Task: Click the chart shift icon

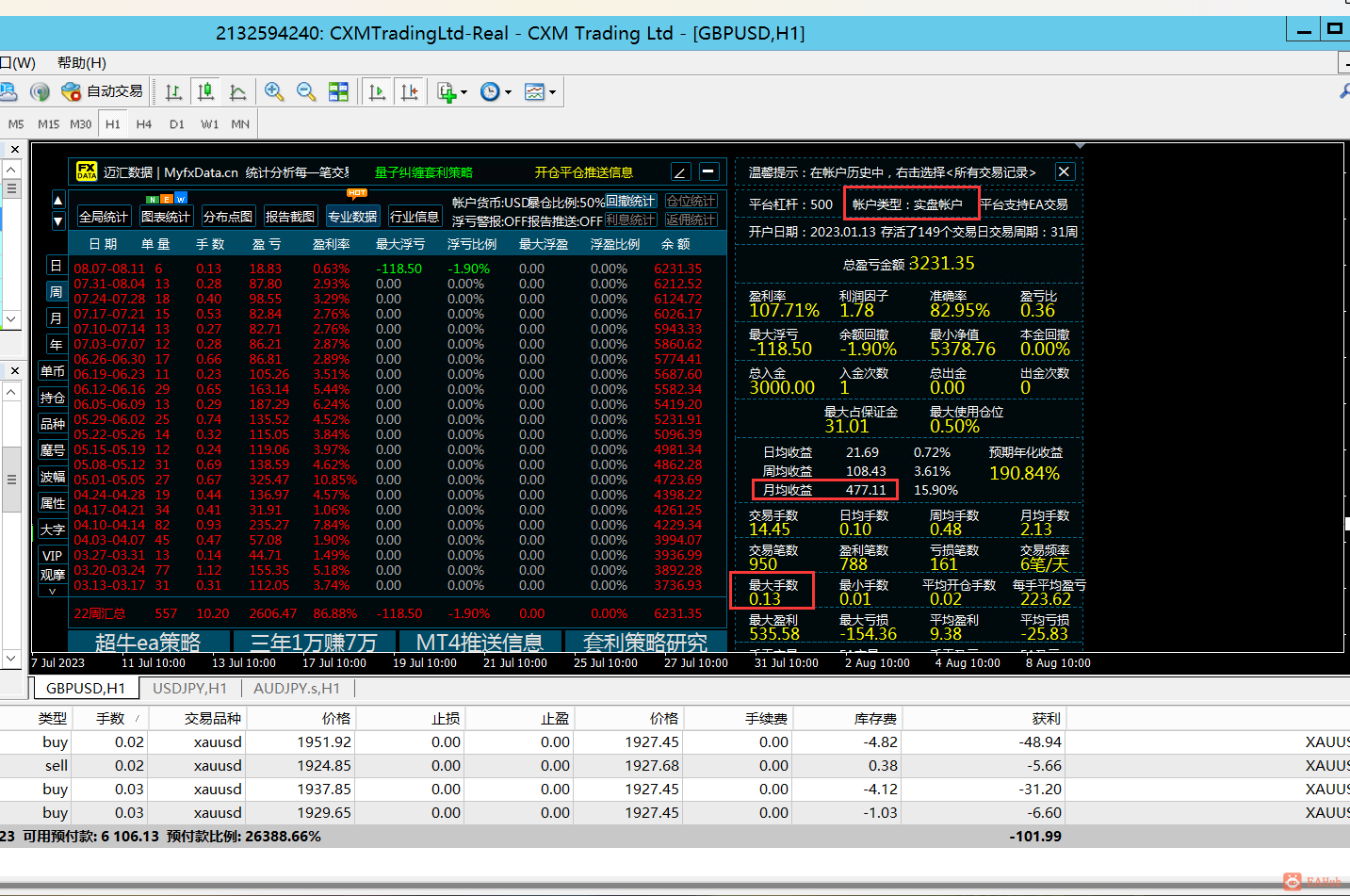Action: tap(409, 91)
